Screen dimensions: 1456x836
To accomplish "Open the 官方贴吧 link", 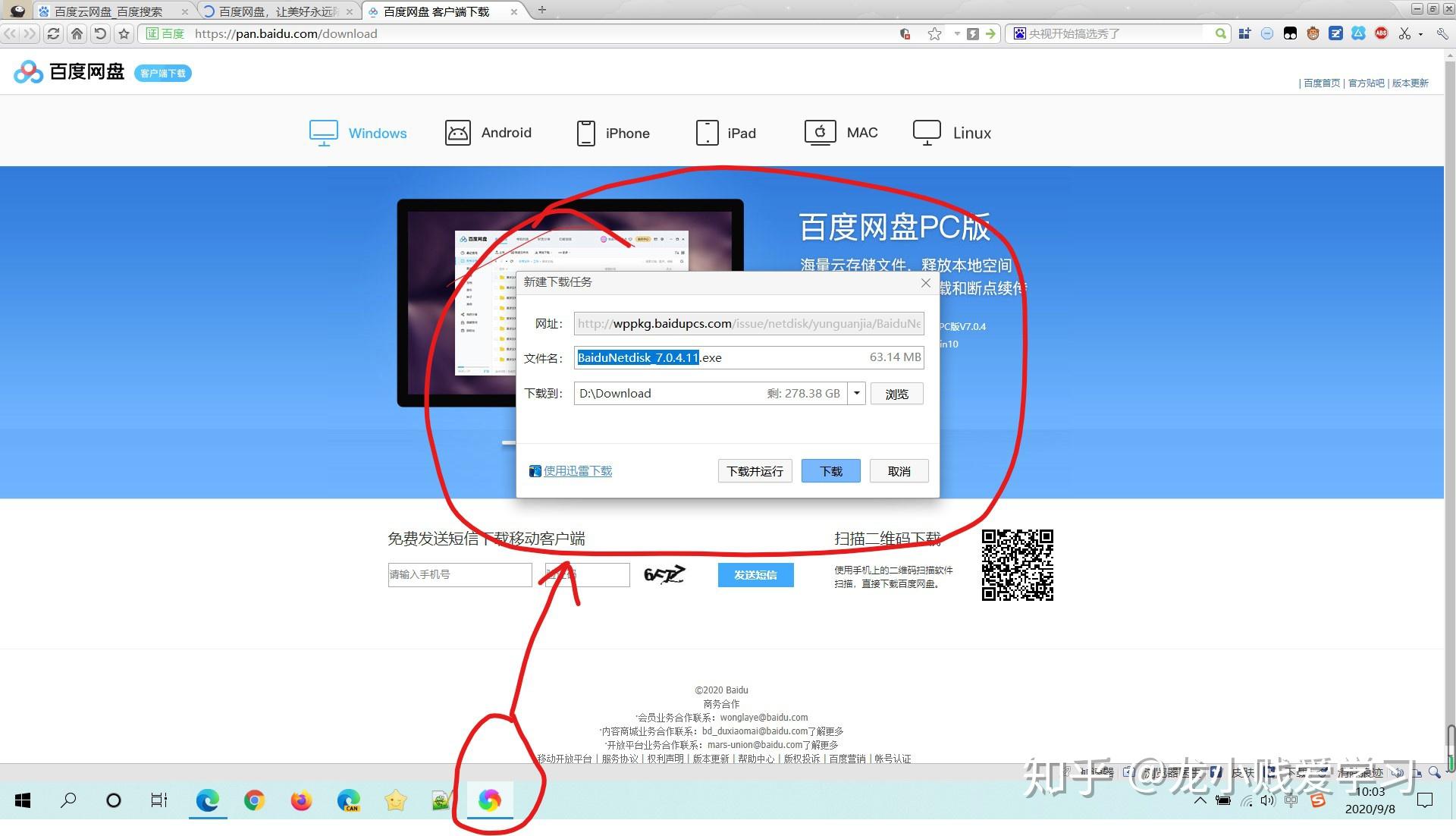I will coord(1366,83).
